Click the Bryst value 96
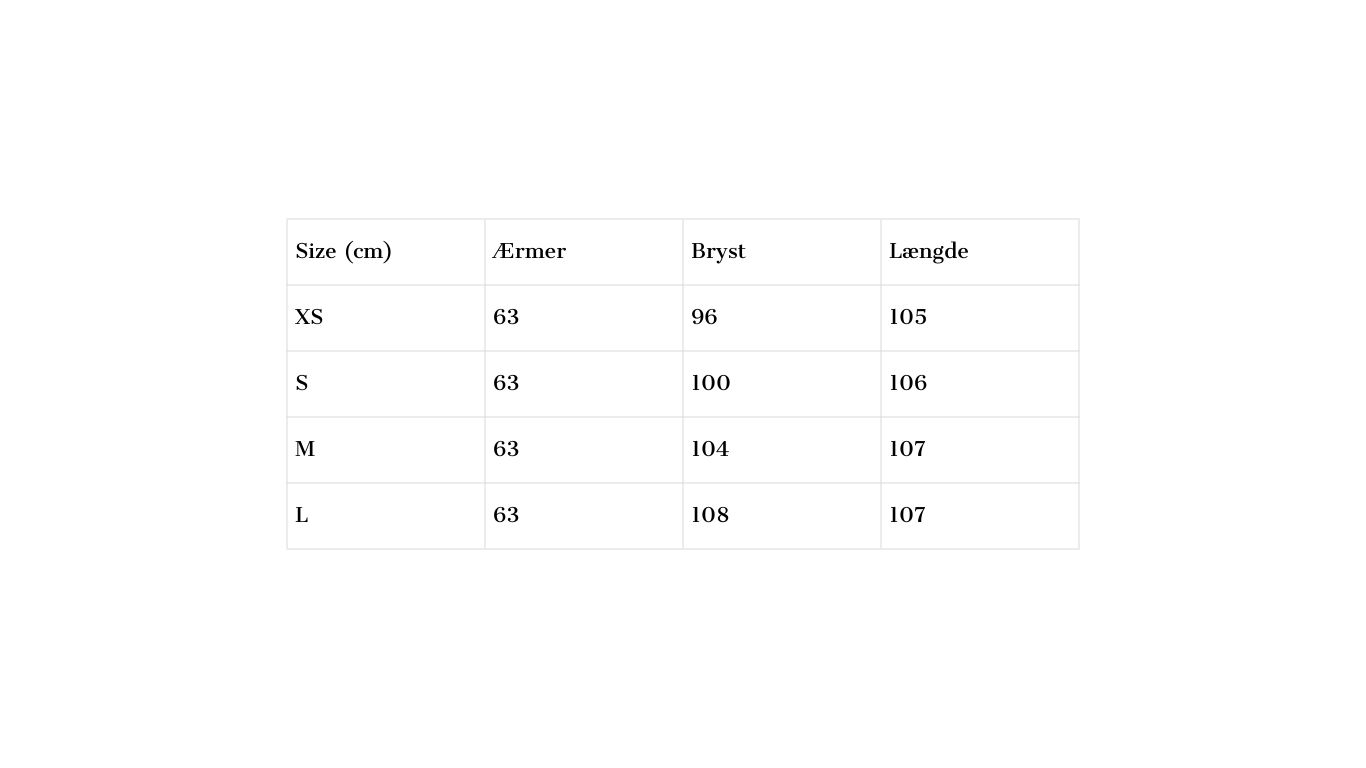Viewport: 1366px width, 768px height. pos(704,318)
